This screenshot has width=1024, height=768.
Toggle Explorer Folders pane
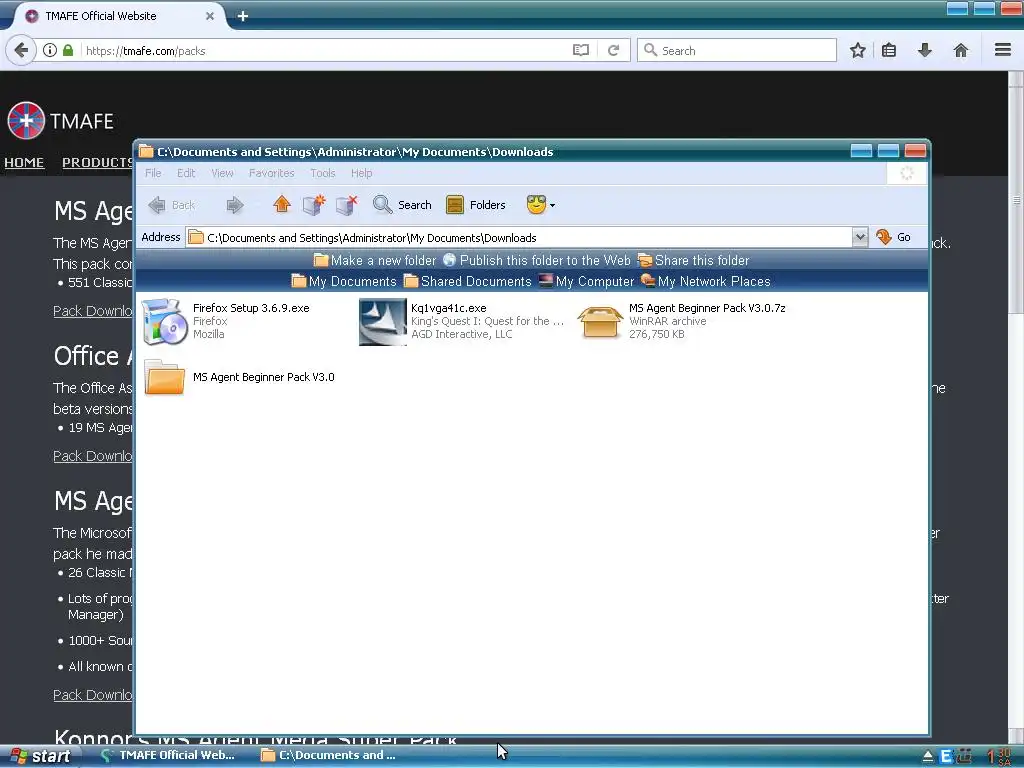[475, 205]
